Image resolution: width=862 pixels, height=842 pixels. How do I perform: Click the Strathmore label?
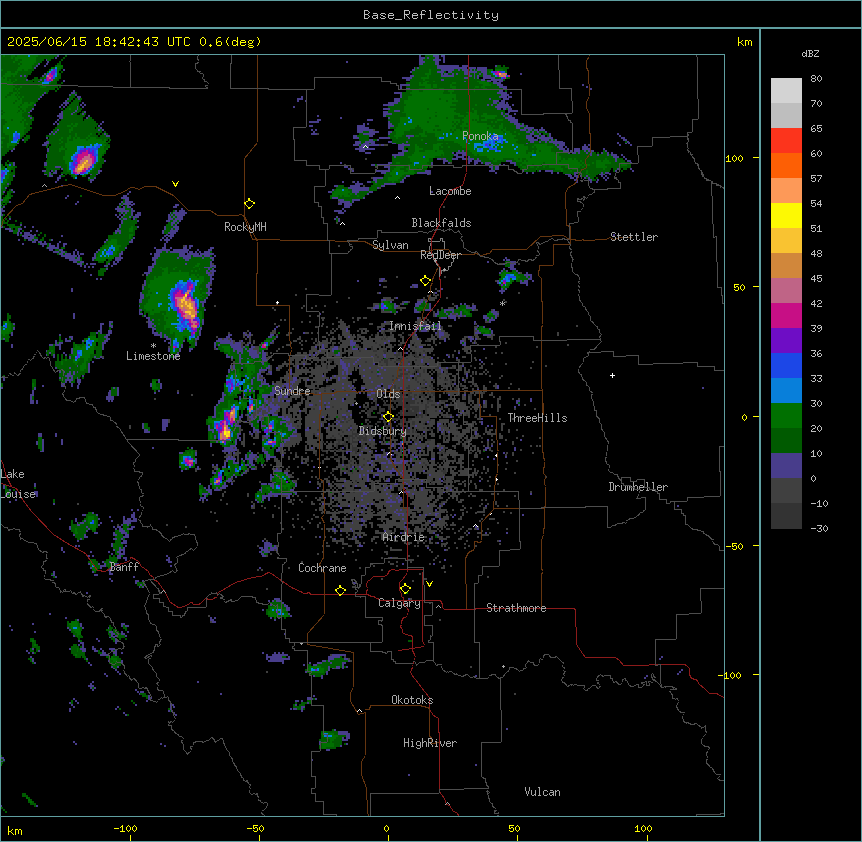click(x=516, y=608)
